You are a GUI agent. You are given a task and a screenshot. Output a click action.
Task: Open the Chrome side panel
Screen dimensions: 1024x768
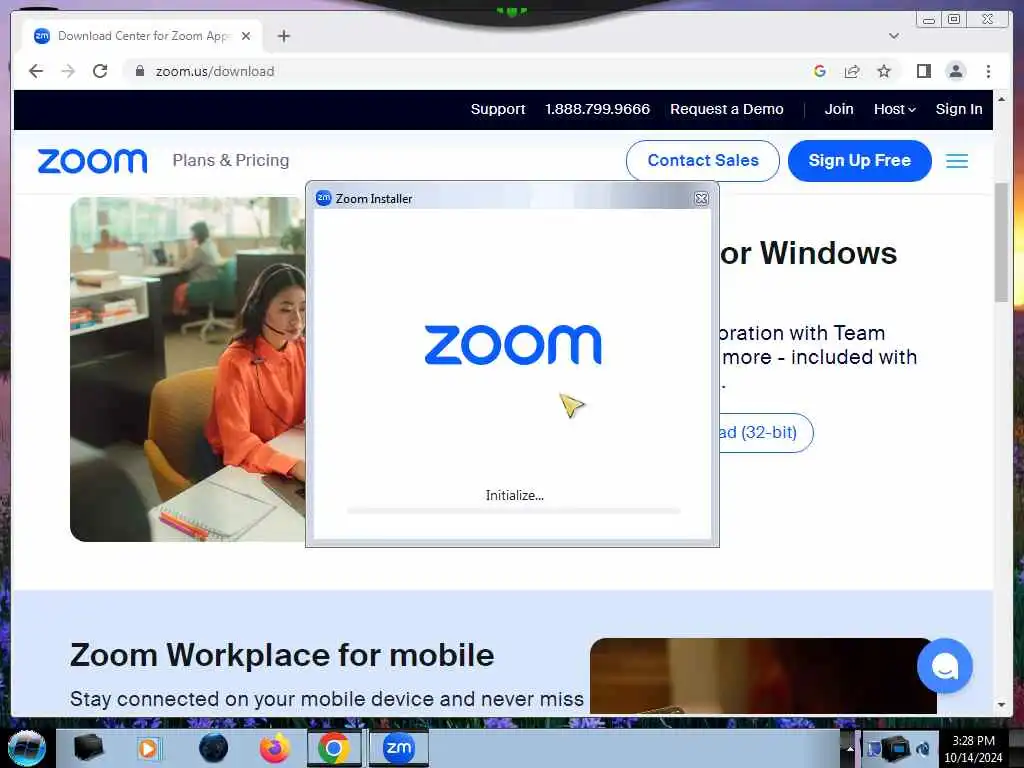tap(923, 71)
